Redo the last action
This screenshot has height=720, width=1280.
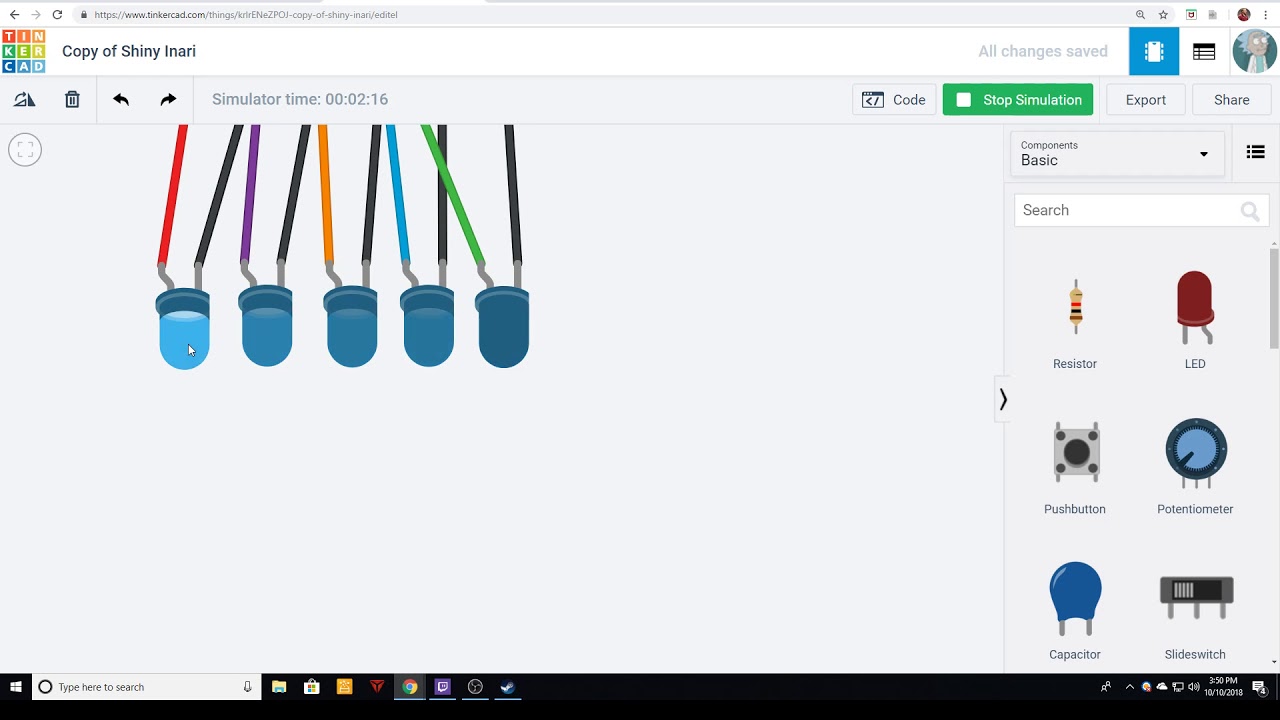168,99
